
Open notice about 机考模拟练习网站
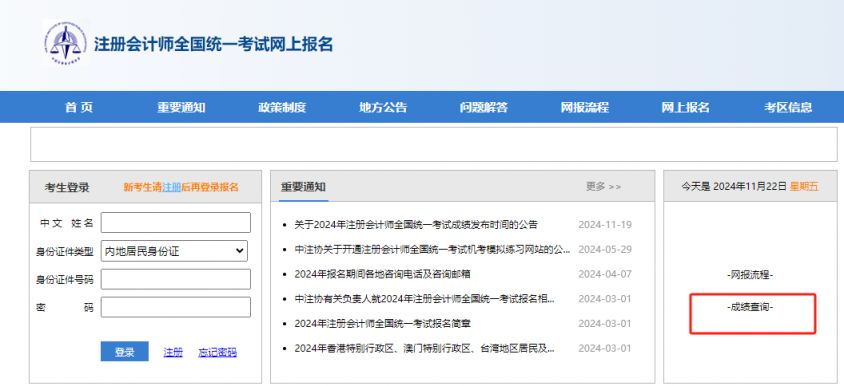point(432,249)
